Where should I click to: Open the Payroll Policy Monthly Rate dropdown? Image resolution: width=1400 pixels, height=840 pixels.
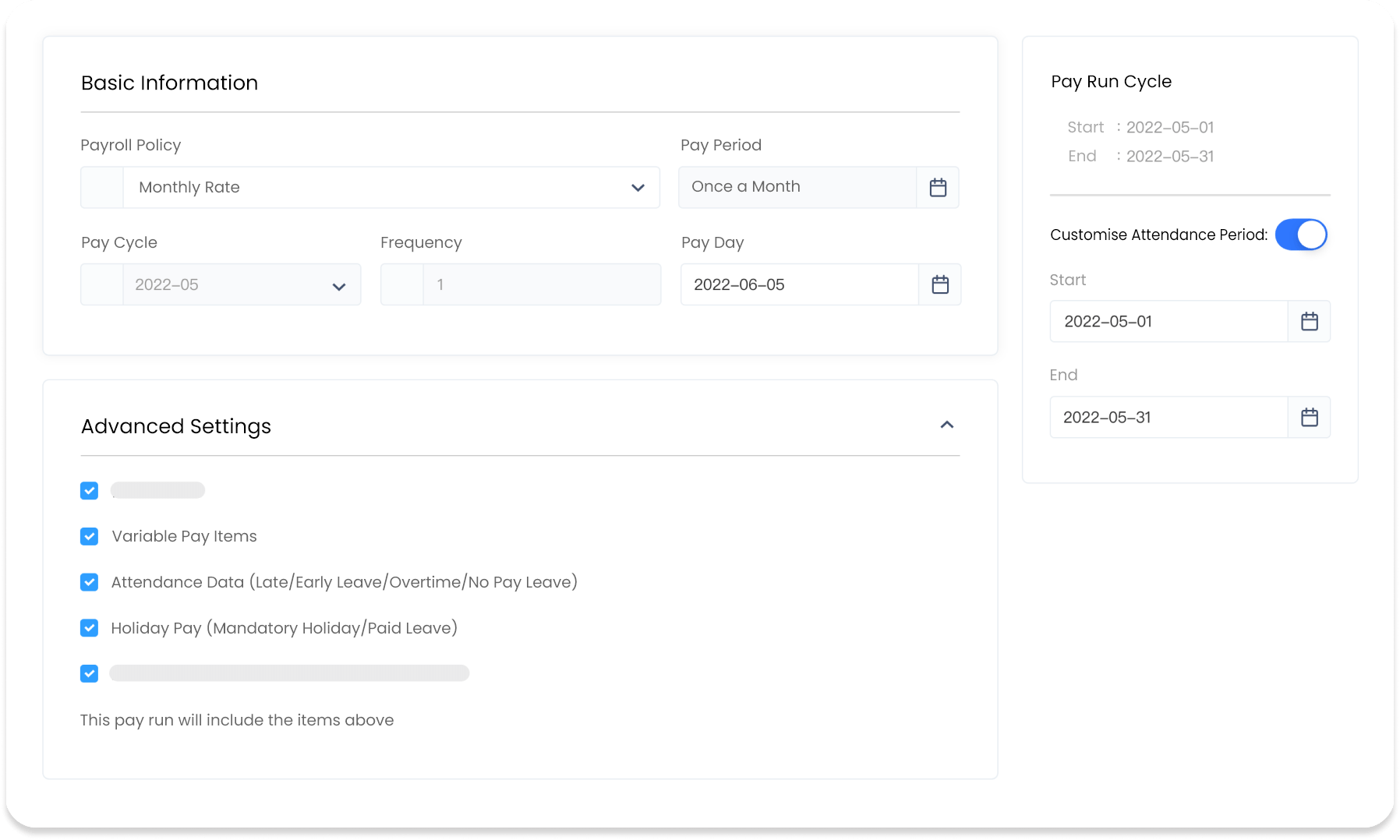370,187
